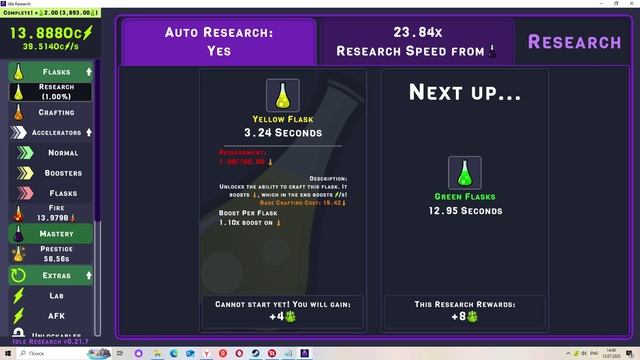
Task: Open the Mastery section
Action: tap(51, 234)
